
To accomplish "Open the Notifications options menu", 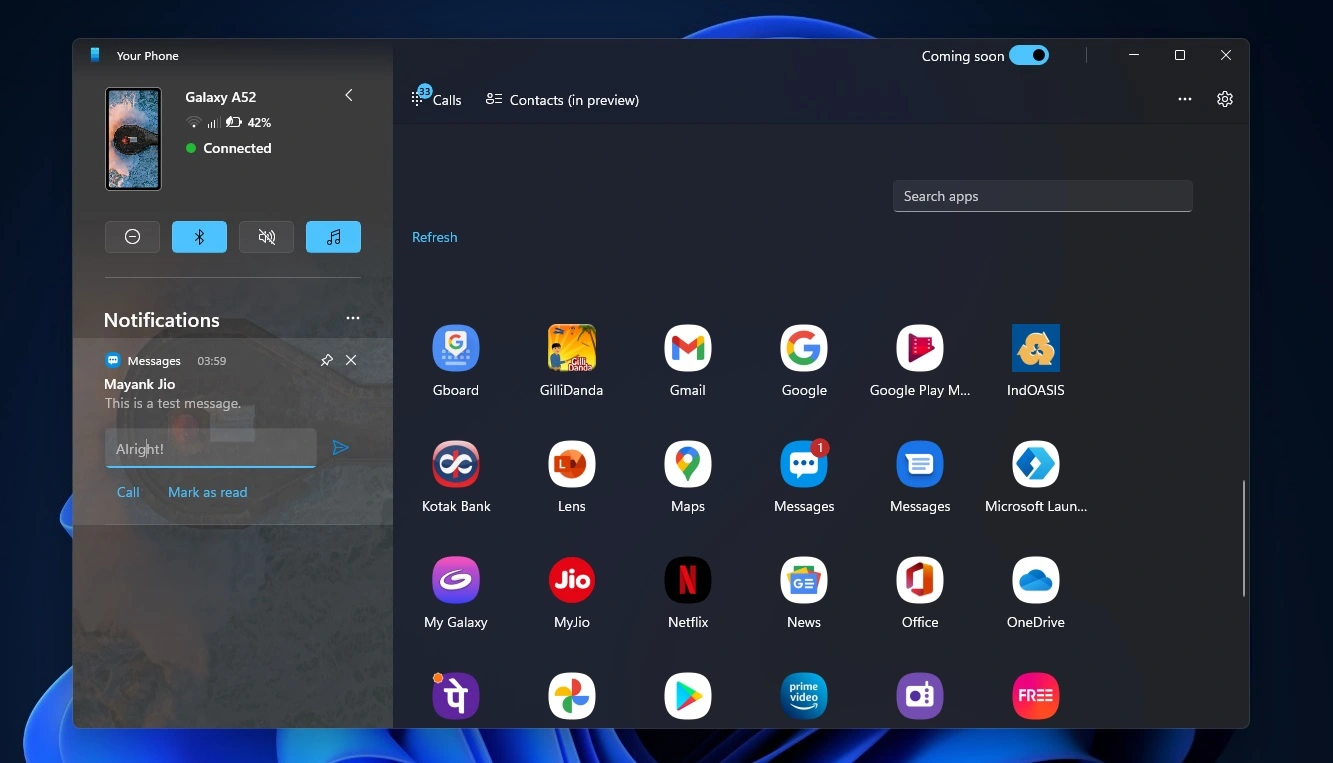I will pyautogui.click(x=352, y=317).
